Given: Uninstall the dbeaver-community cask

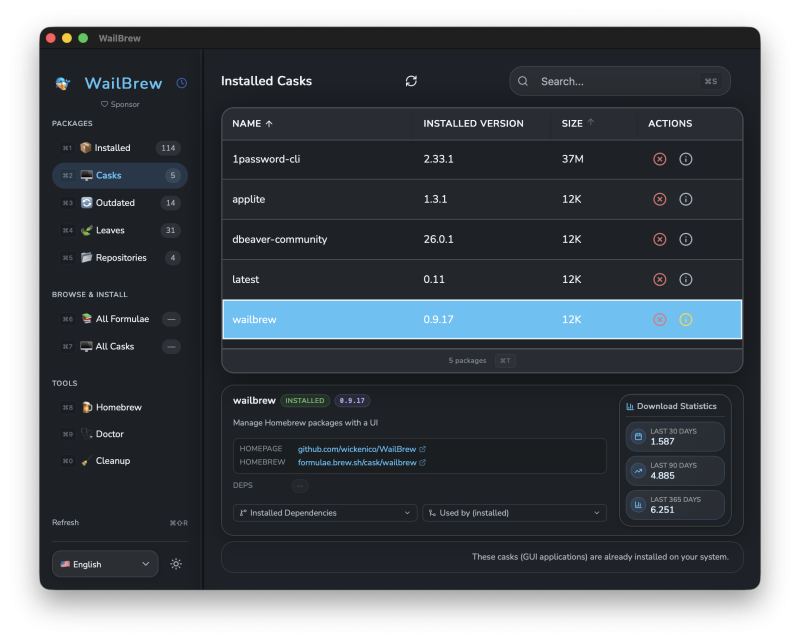Looking at the screenshot, I should point(660,239).
